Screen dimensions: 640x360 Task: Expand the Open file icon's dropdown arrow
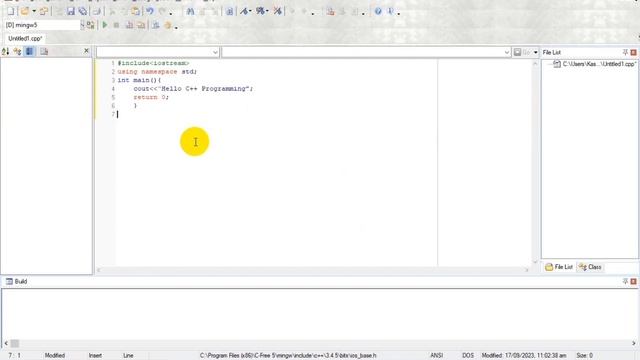34,11
